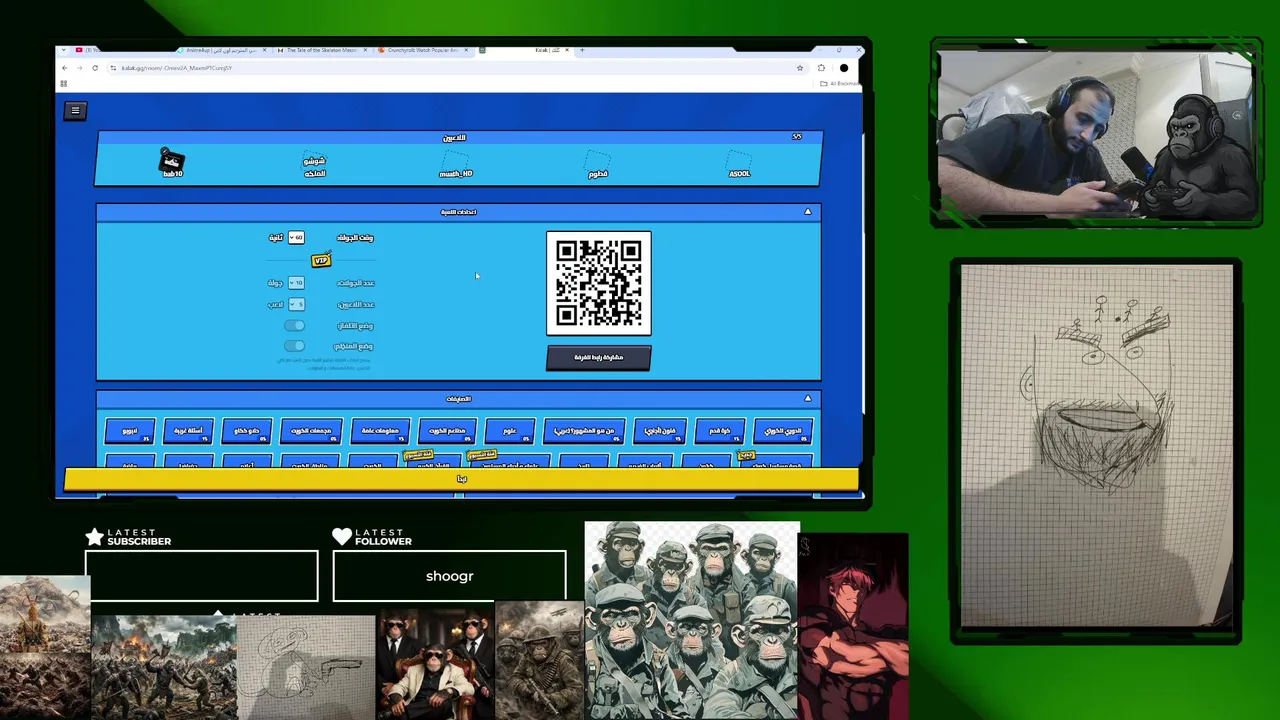Open the apps grid in the bookmarks bar
Screen dimensions: 1280x720
[64, 83]
